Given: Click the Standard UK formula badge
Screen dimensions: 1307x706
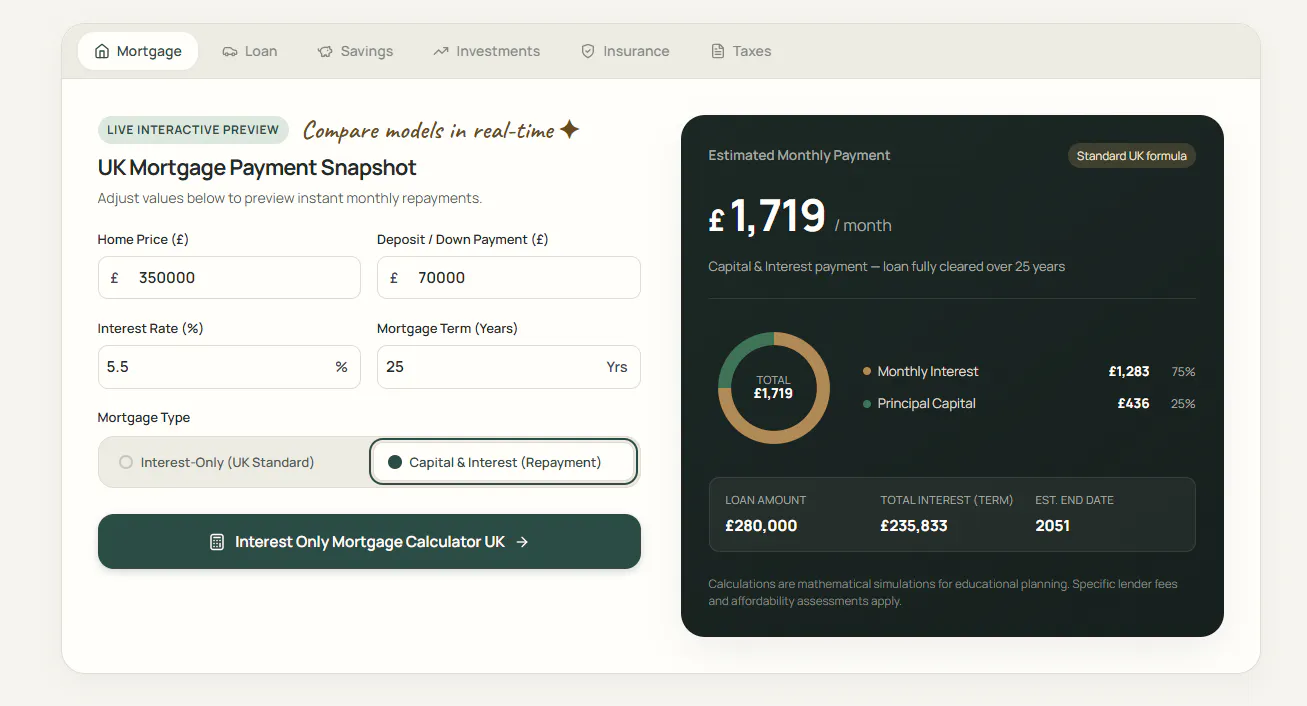Looking at the screenshot, I should click(x=1132, y=156).
